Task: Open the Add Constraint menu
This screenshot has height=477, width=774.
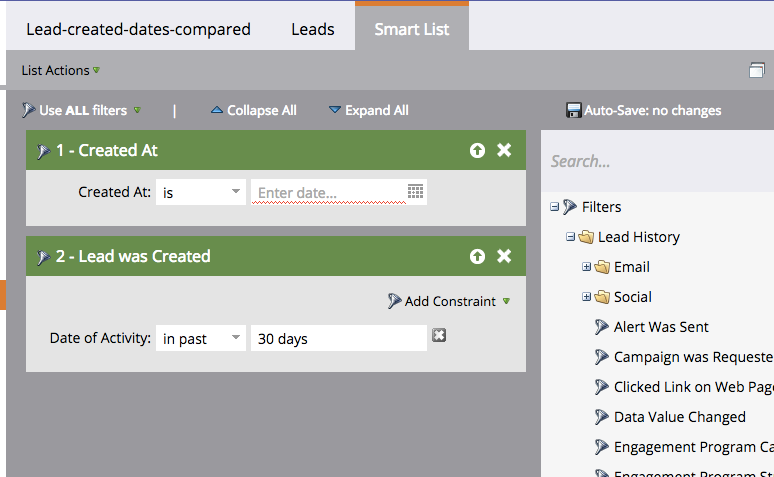Action: pyautogui.click(x=450, y=301)
